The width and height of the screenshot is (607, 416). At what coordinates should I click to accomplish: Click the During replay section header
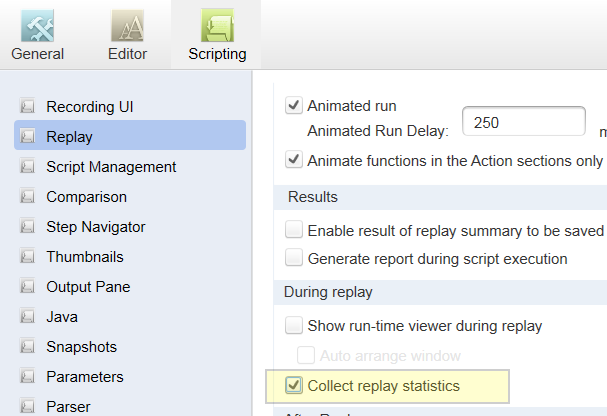tap(440, 292)
